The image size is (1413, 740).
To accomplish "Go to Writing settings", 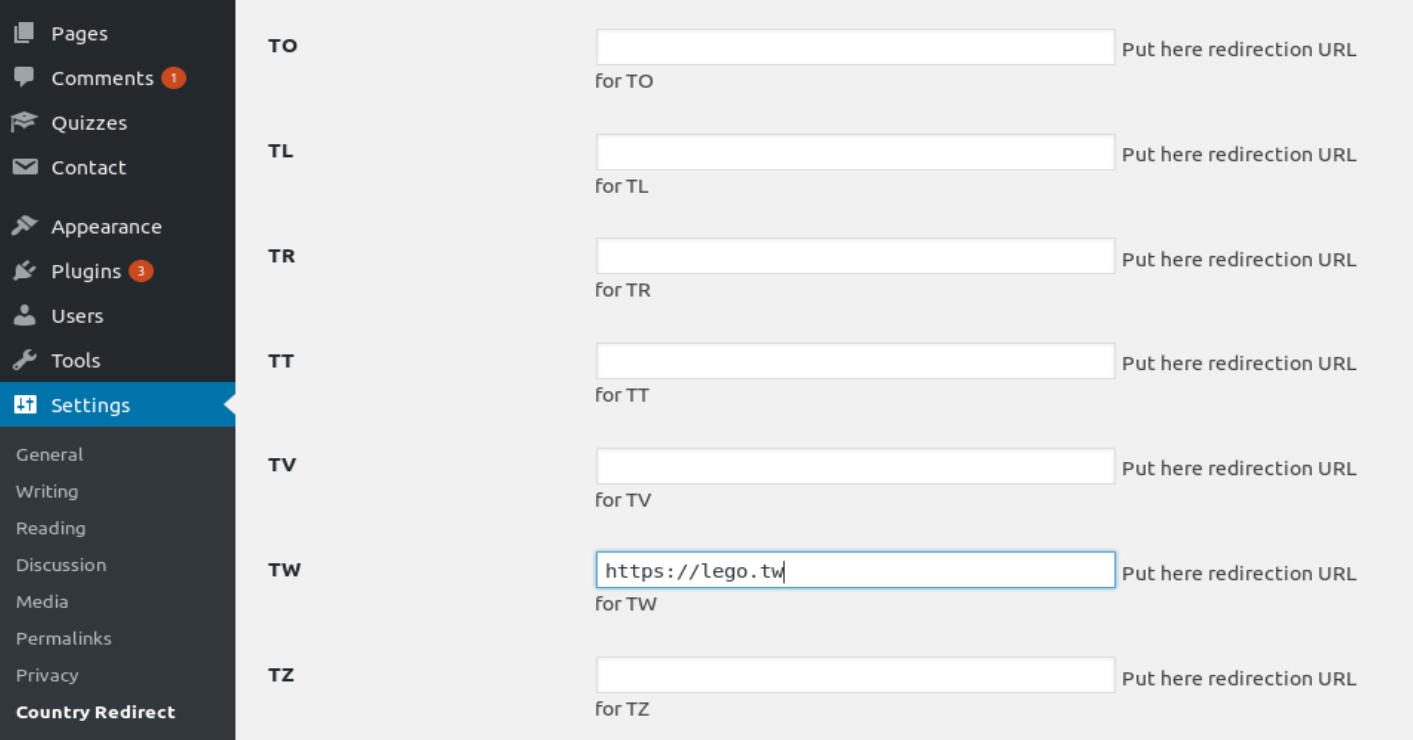I will click(47, 491).
